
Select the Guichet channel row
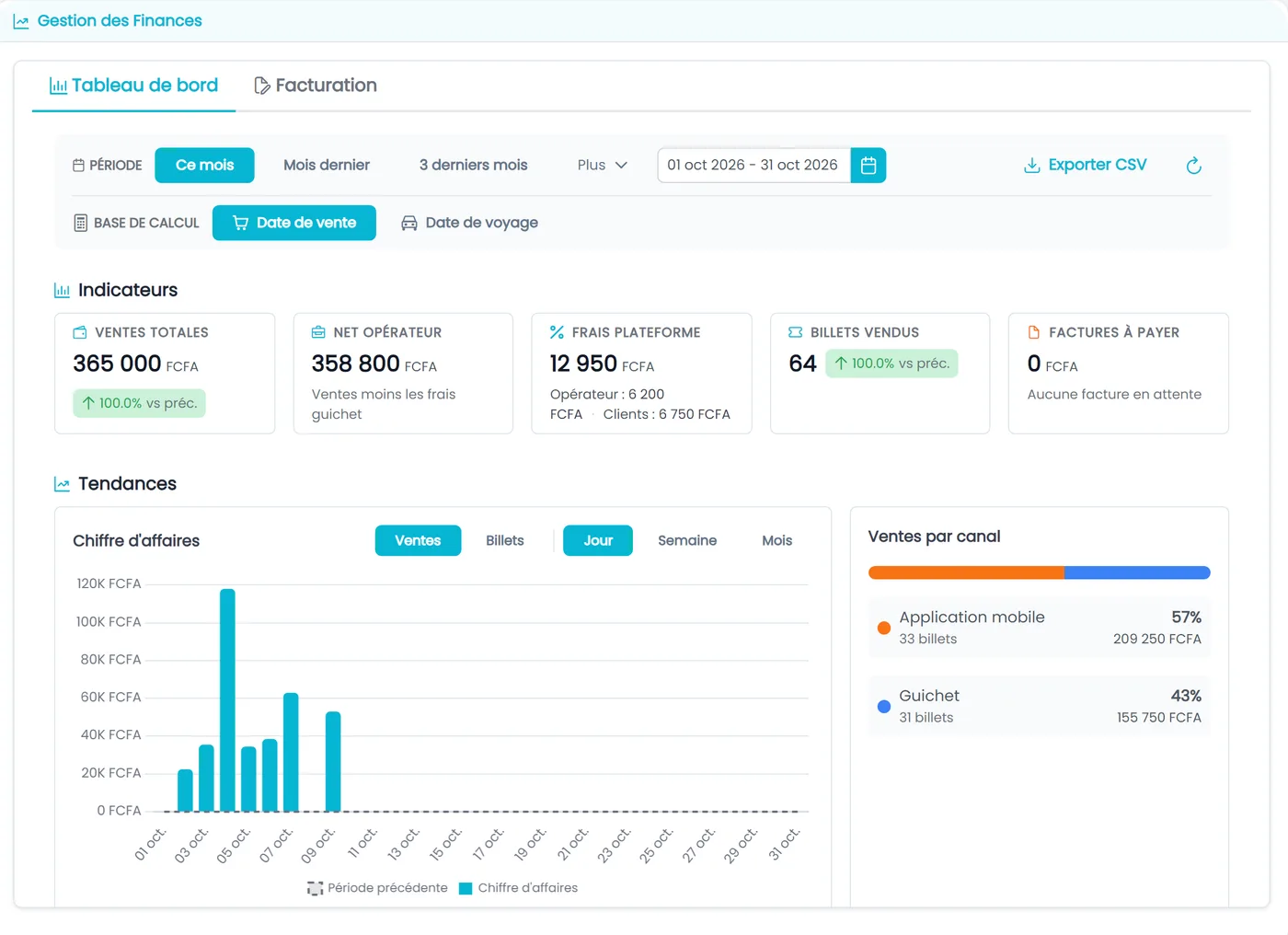[x=1040, y=706]
